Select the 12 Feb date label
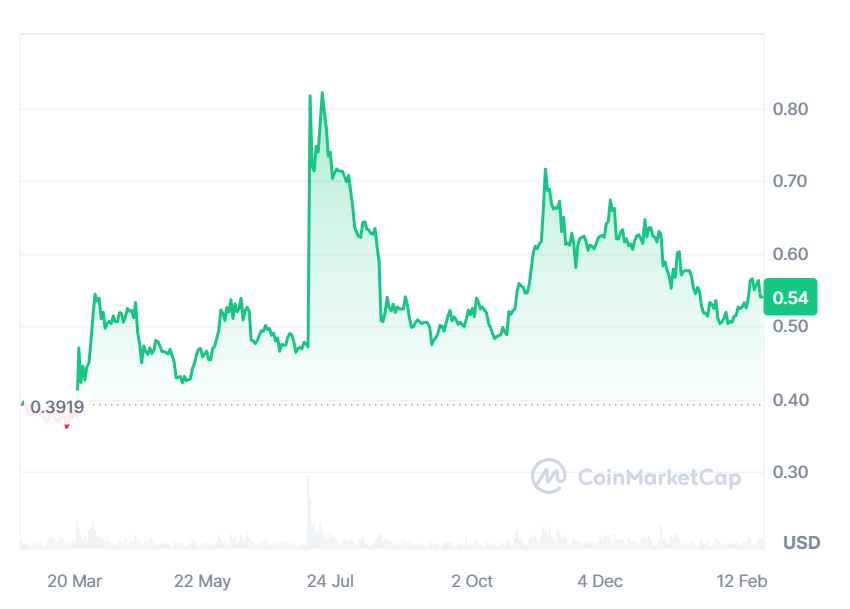850x609 pixels. (741, 581)
